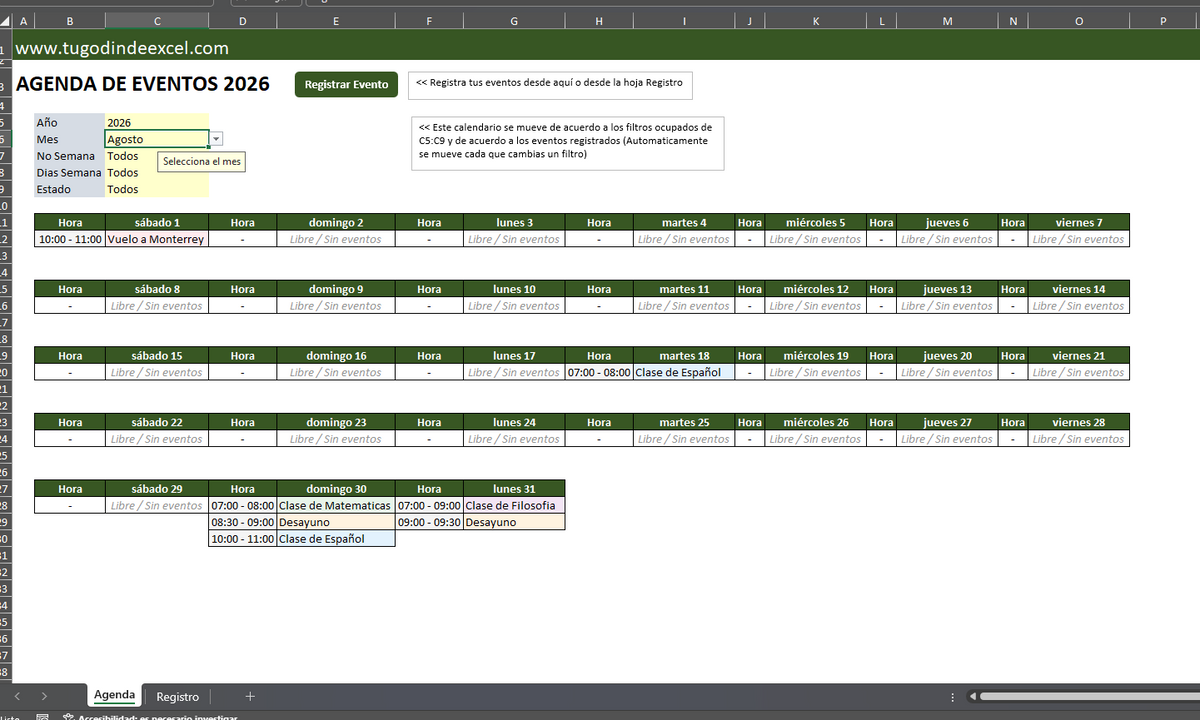Select column P header
This screenshot has width=1200, height=720.
coord(1163,20)
